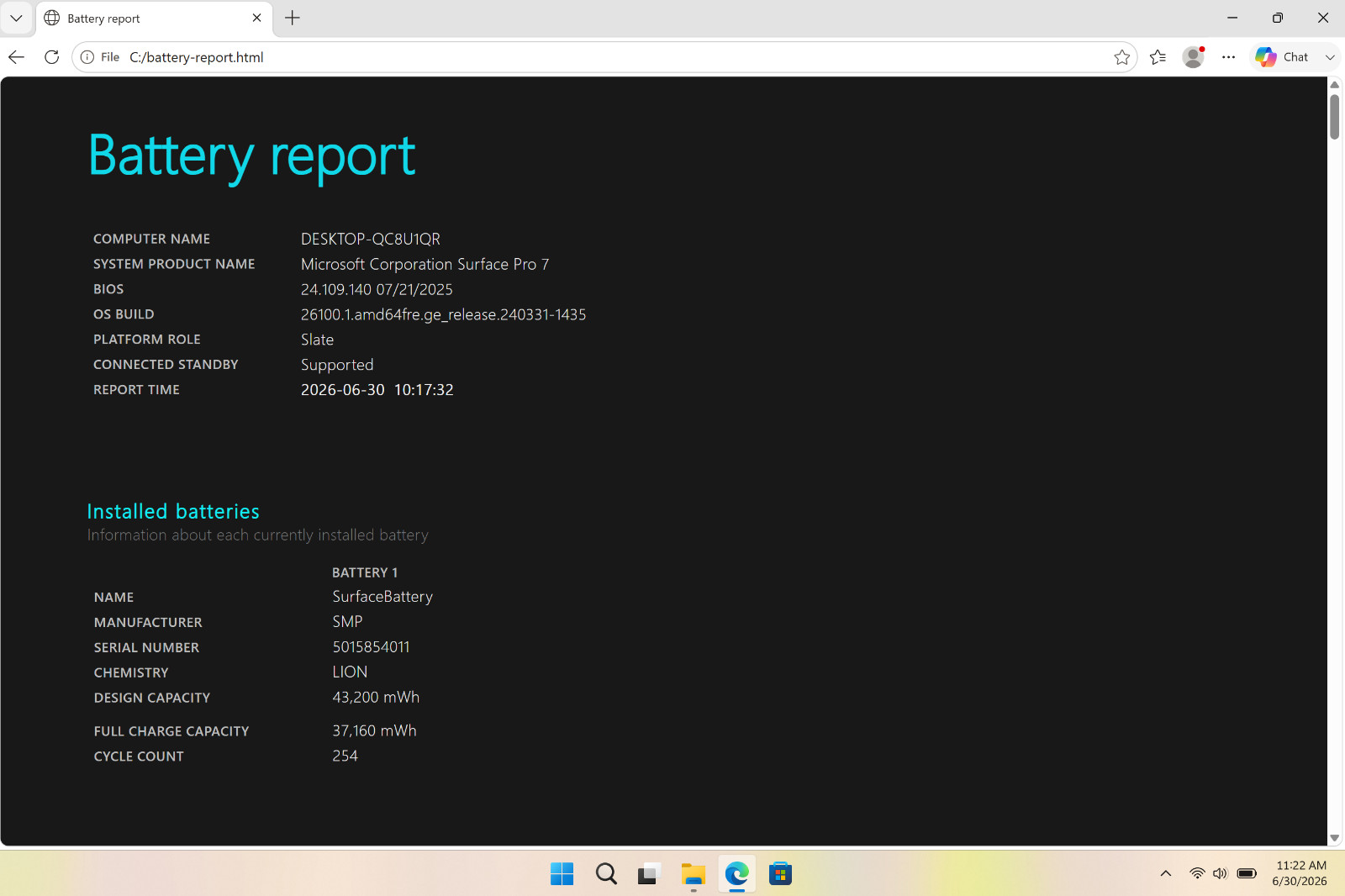Open the Favorites list icon
The image size is (1345, 896).
click(x=1158, y=57)
